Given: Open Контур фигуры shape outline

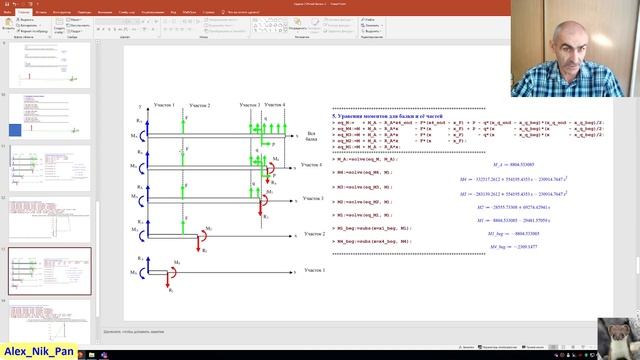Looking at the screenshot, I should click(x=338, y=25).
